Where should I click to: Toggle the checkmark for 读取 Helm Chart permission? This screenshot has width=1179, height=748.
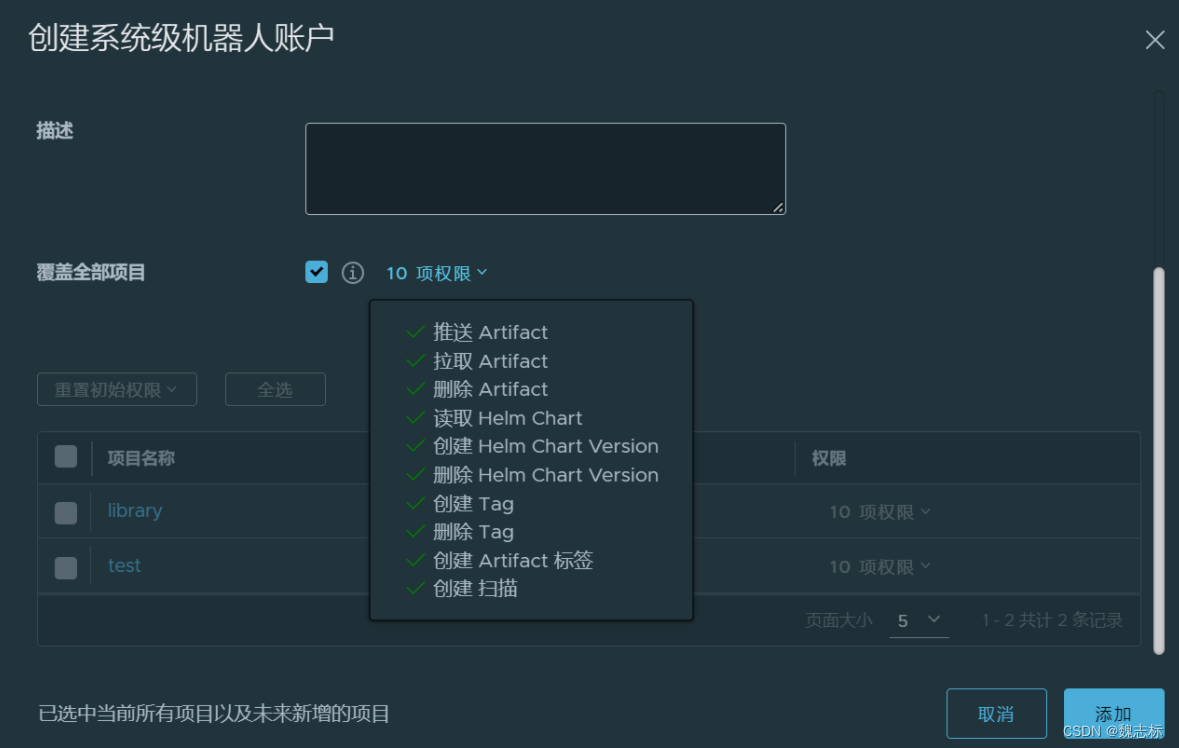coord(415,418)
